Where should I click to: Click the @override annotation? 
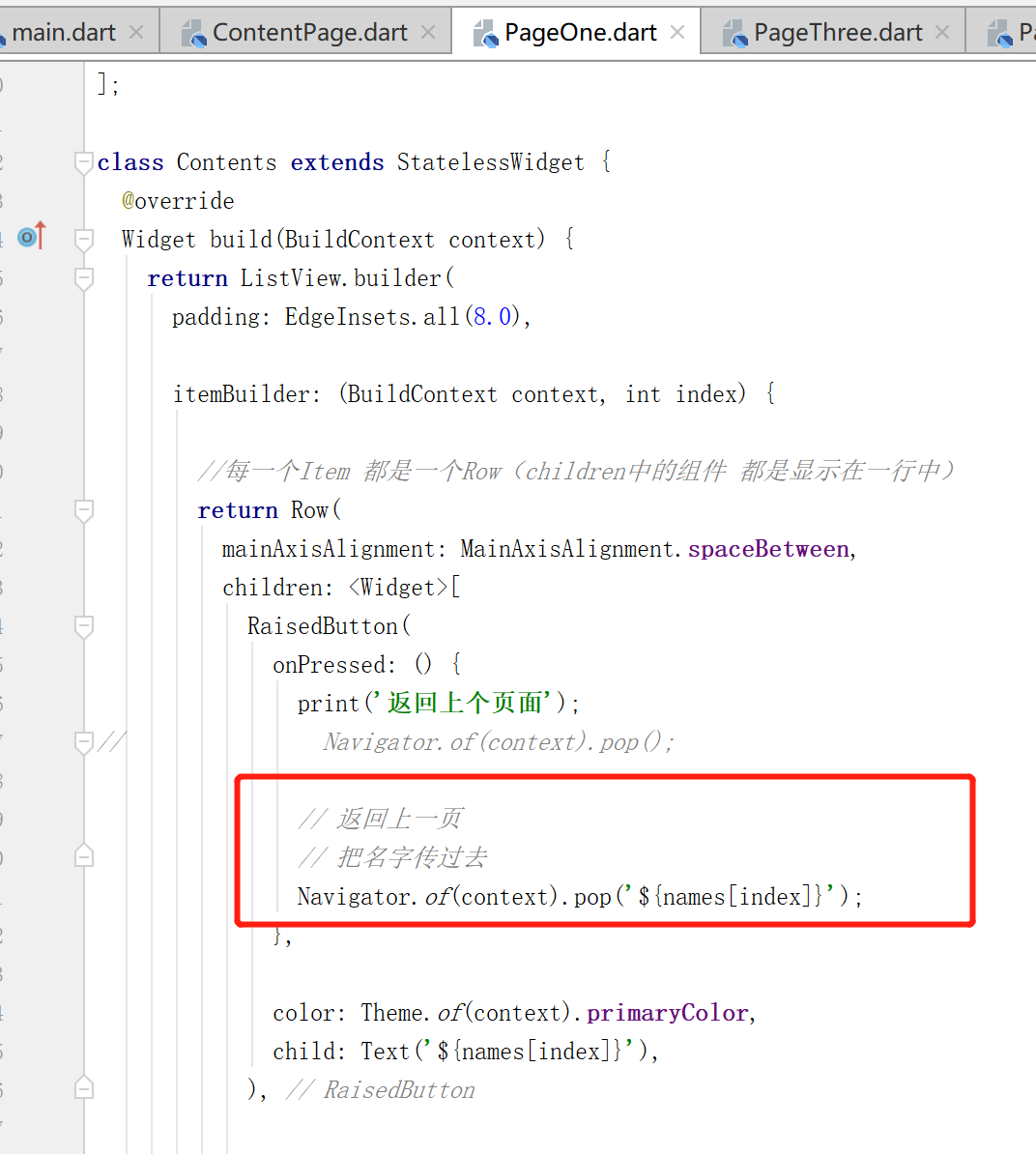point(178,201)
